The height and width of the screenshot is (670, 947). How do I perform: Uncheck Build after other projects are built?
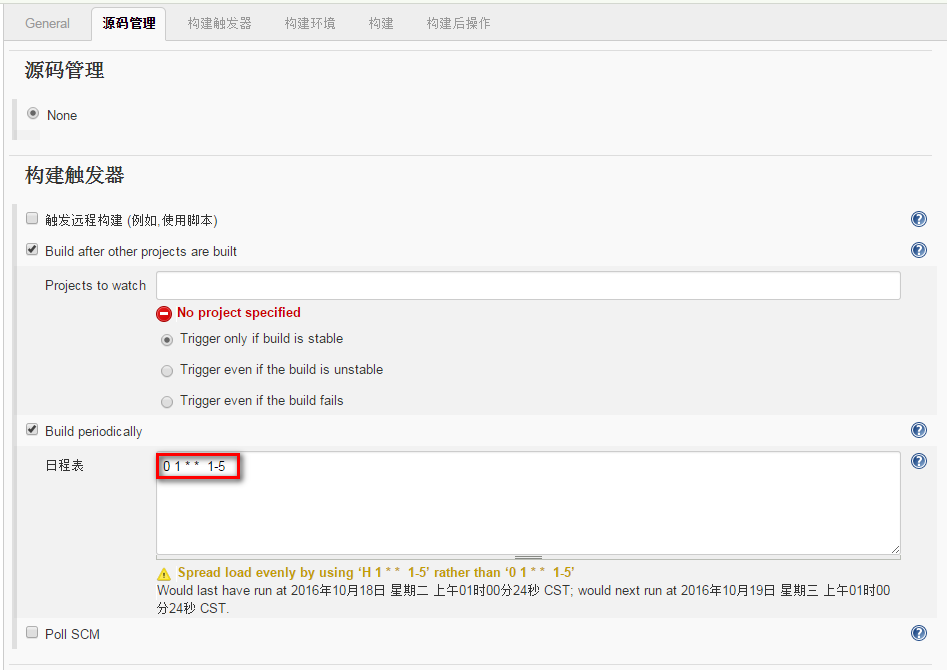click(x=32, y=250)
